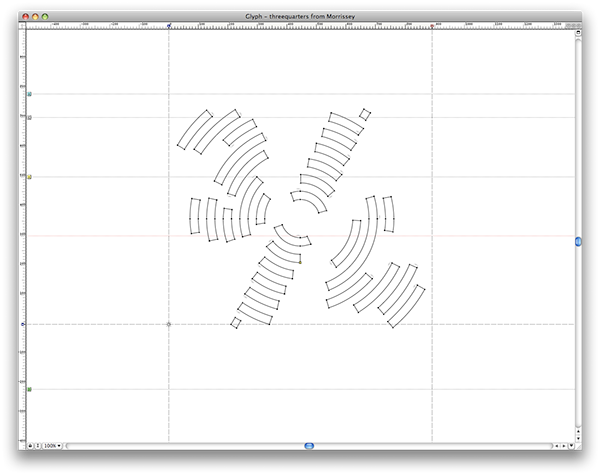Image resolution: width=600 pixels, height=475 pixels.
Task: Click the horizontal scrollbar thumb
Action: pos(309,446)
